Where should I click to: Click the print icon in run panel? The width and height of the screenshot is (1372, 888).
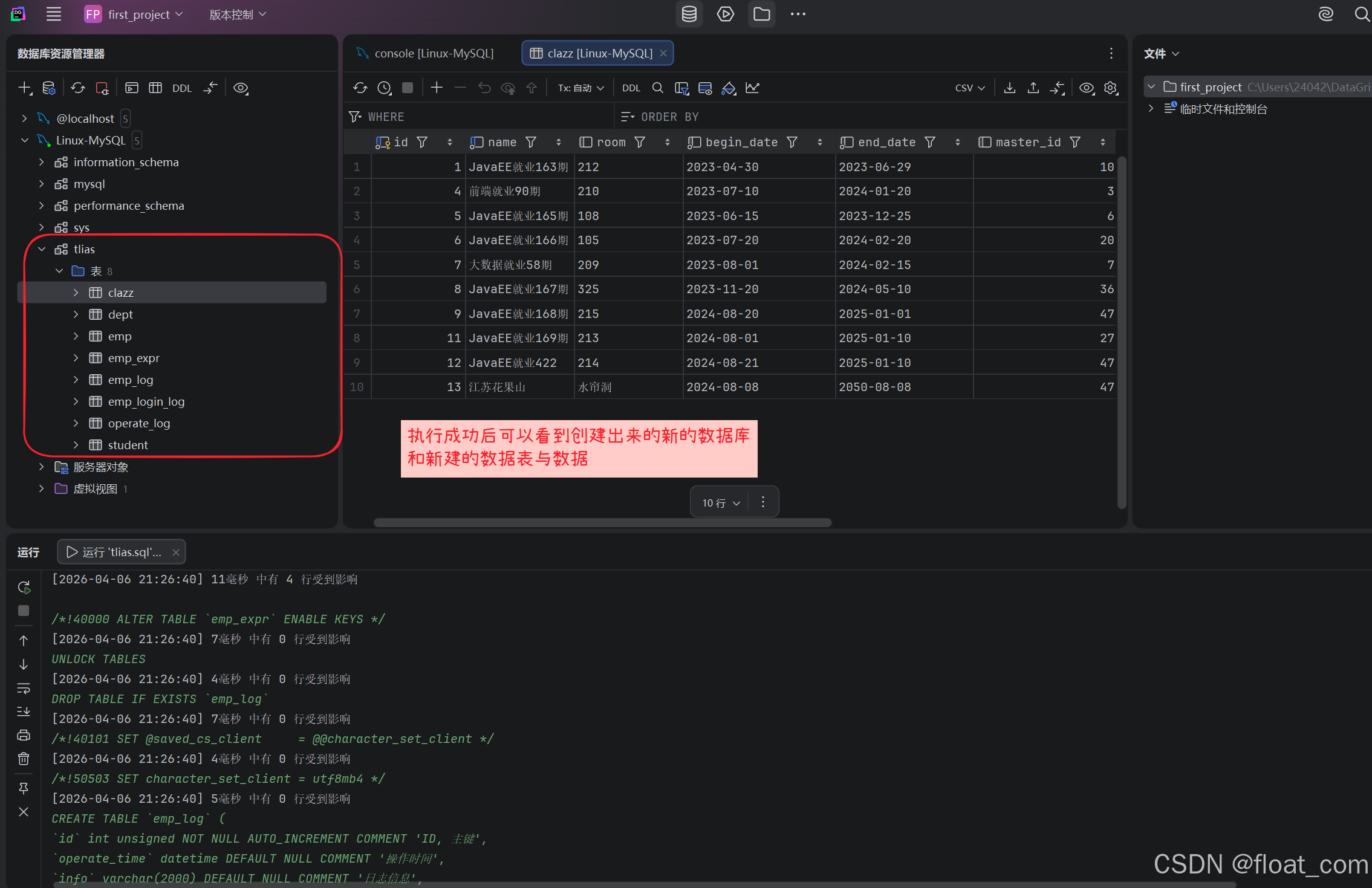click(x=24, y=735)
